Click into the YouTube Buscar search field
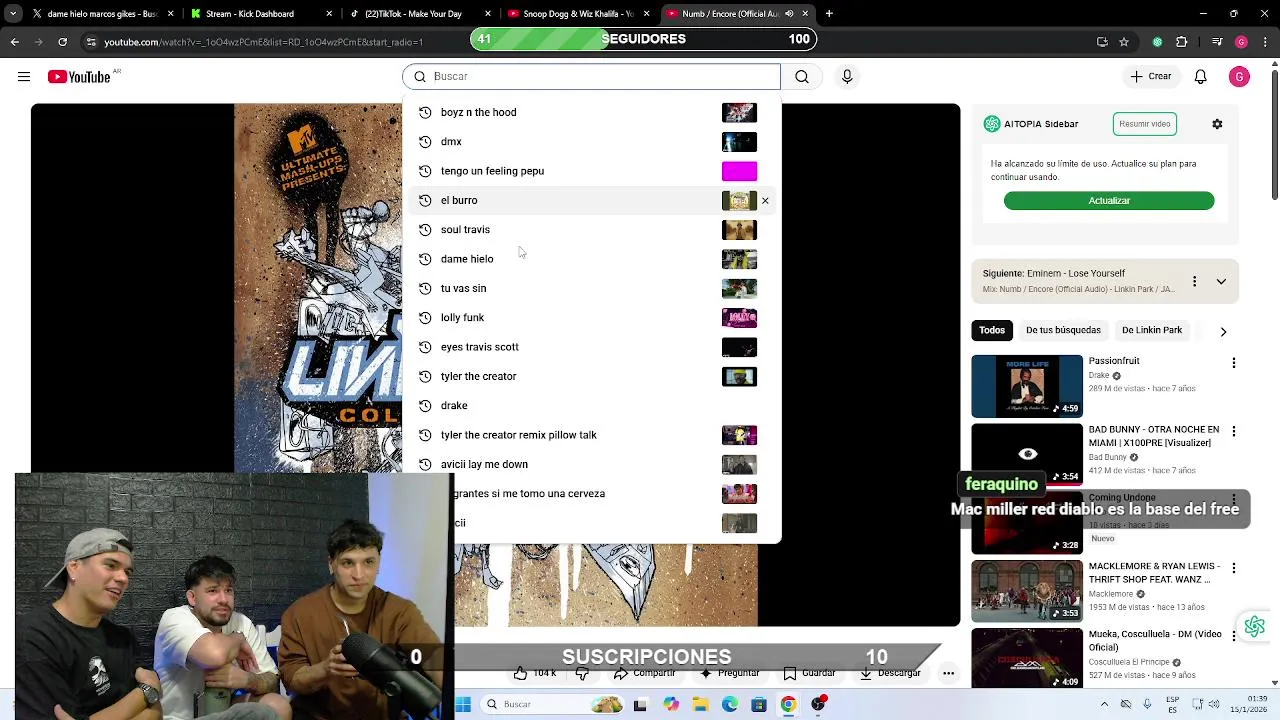 coord(591,77)
